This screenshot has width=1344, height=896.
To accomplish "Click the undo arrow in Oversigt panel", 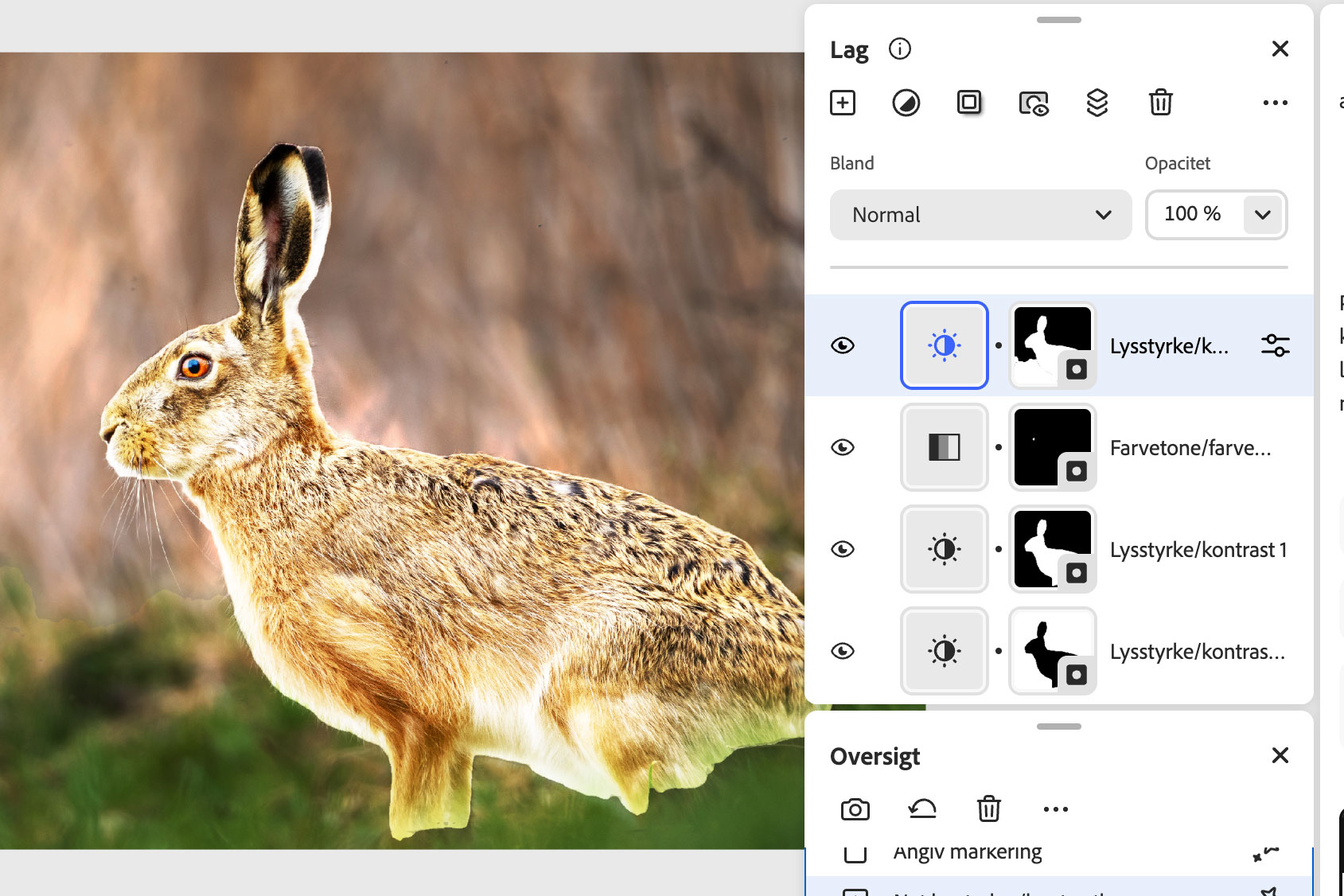I will 921,809.
